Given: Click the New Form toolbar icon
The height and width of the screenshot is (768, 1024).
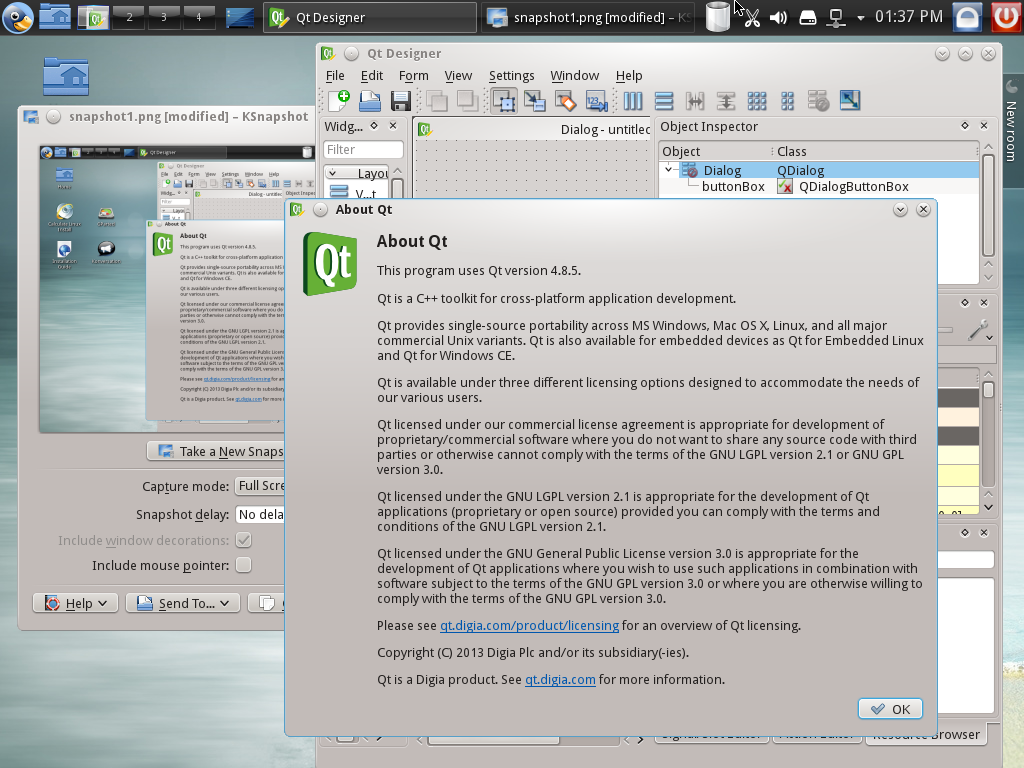Looking at the screenshot, I should point(339,101).
